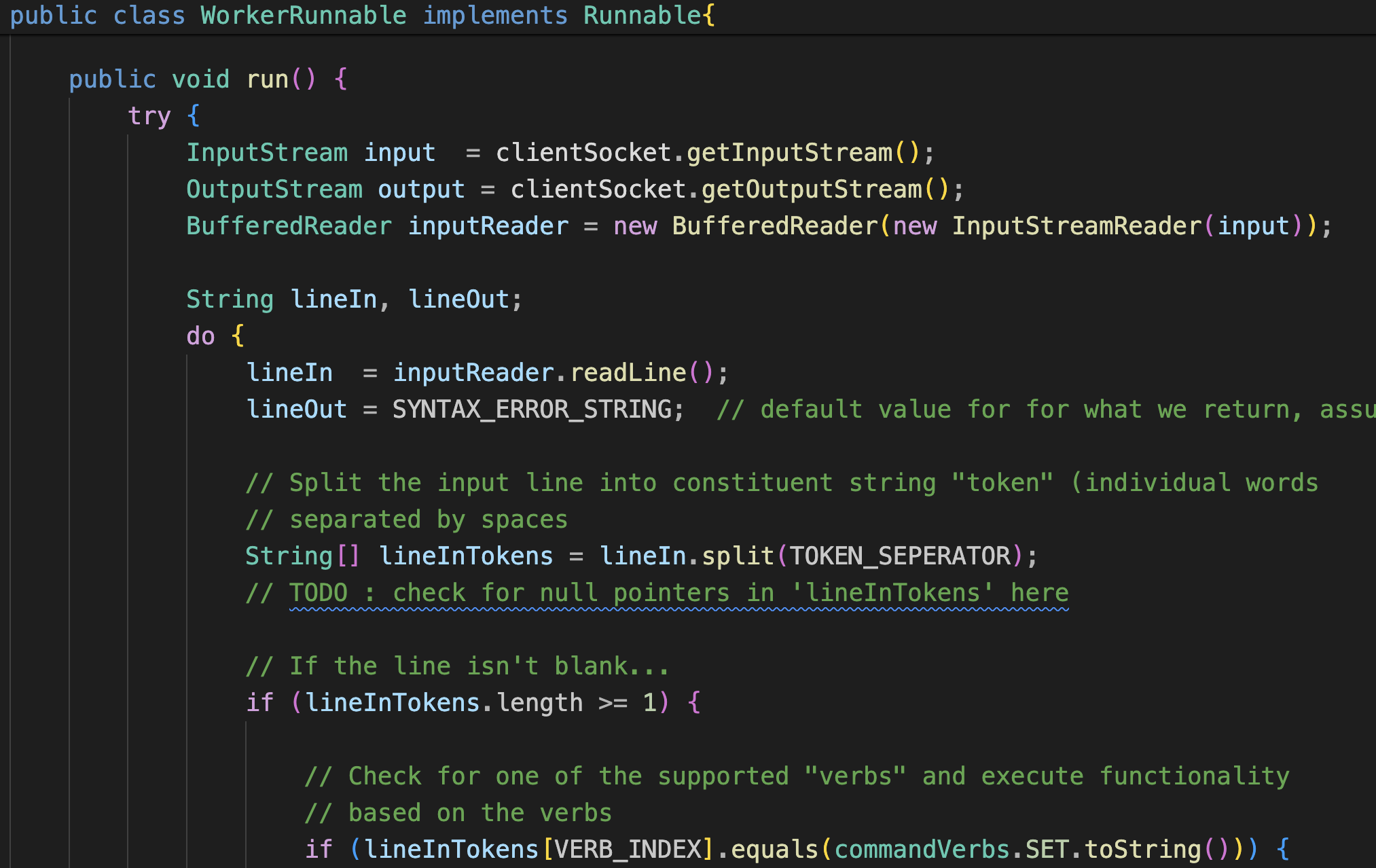Click the Runnable interface name
Viewport: 1376px width, 868px height.
point(642,16)
